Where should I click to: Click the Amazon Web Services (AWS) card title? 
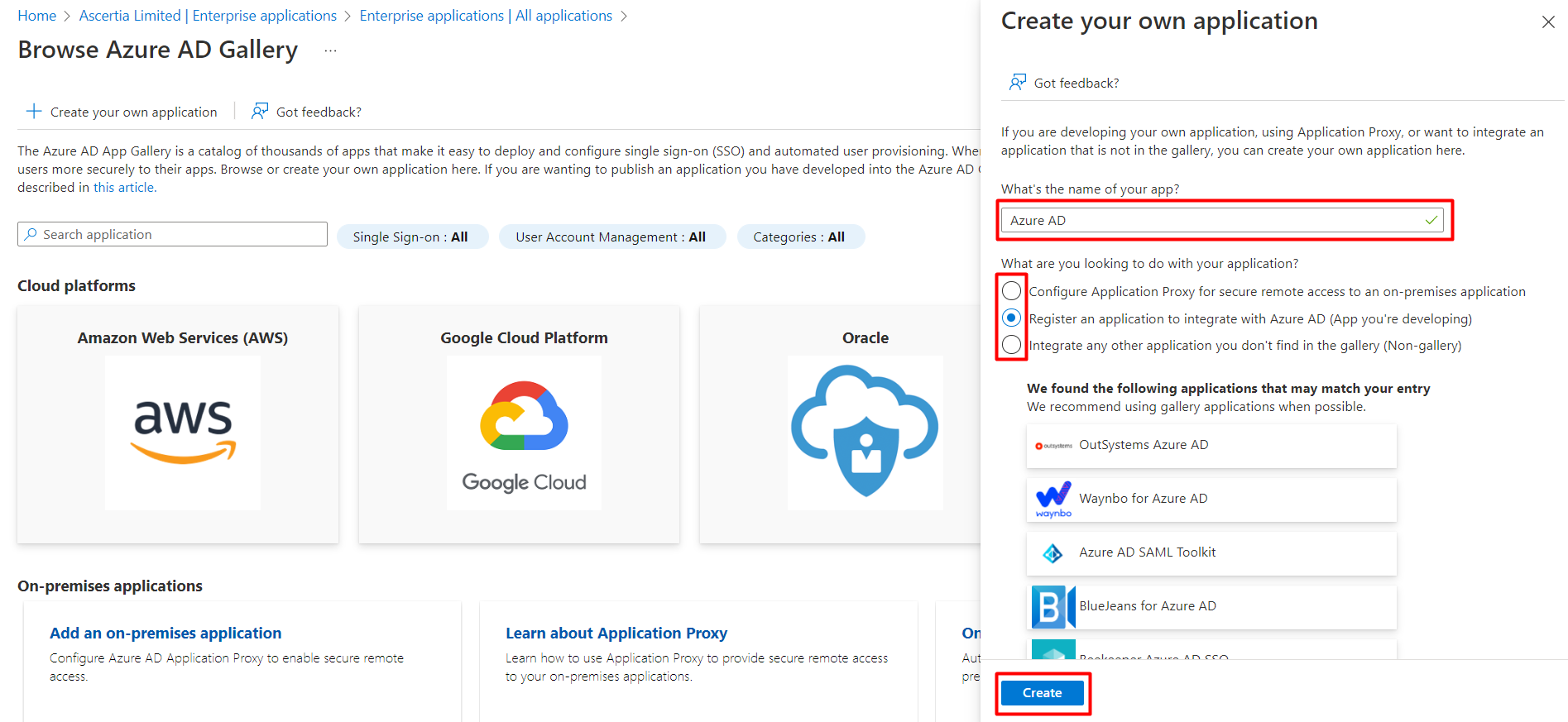click(183, 337)
